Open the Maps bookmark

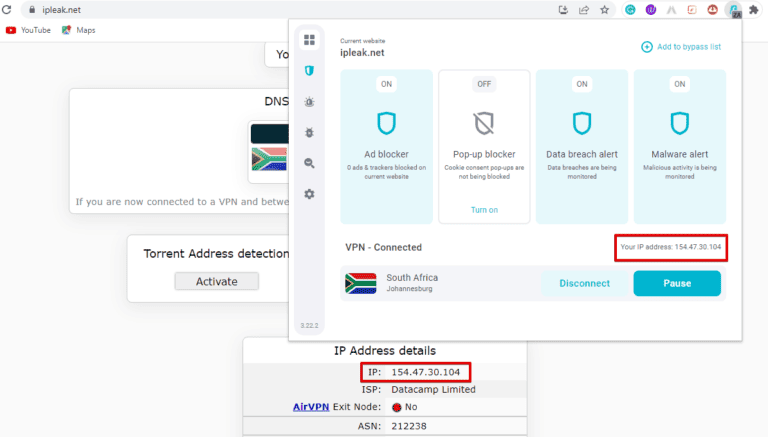point(78,30)
